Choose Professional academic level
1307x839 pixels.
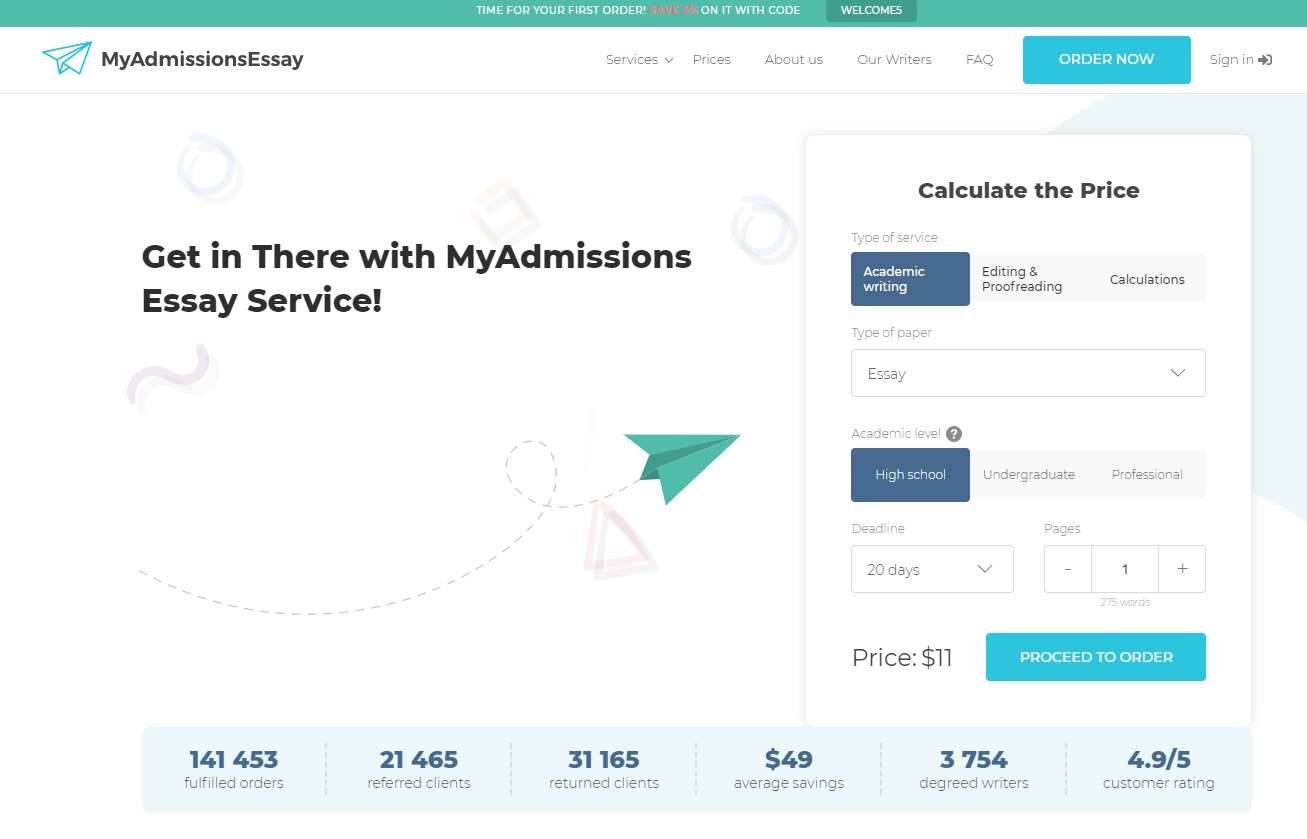point(1147,475)
